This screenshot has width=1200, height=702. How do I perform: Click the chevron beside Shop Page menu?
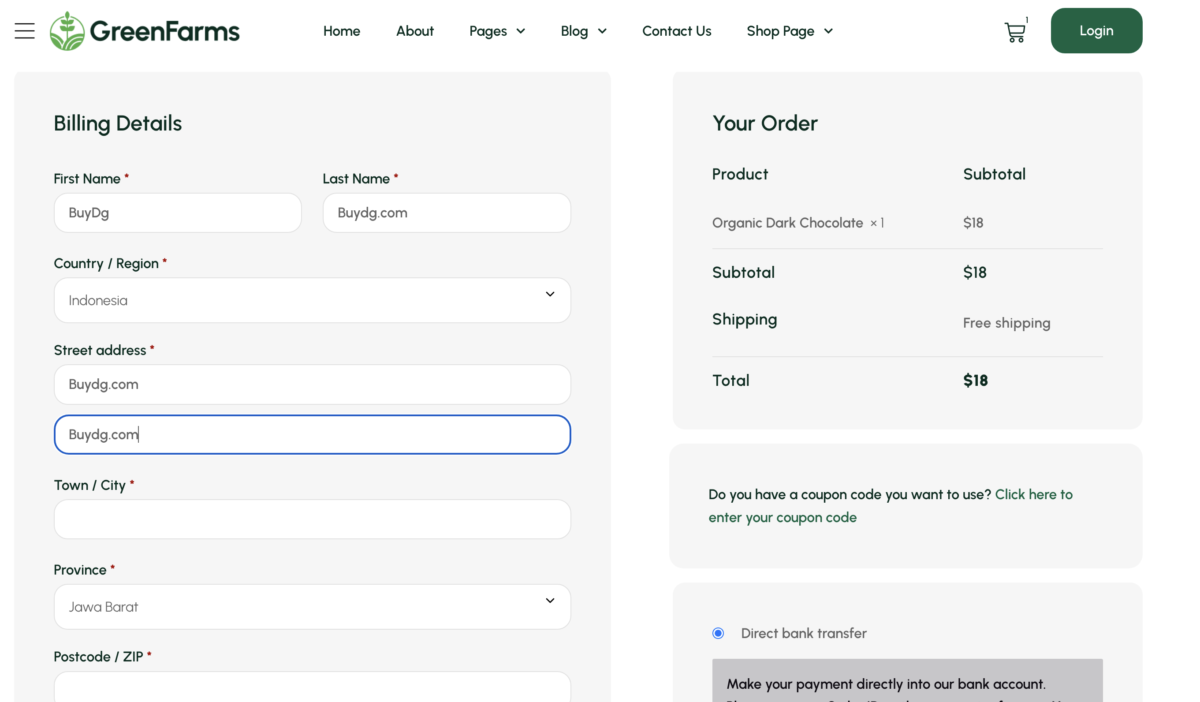coord(828,31)
